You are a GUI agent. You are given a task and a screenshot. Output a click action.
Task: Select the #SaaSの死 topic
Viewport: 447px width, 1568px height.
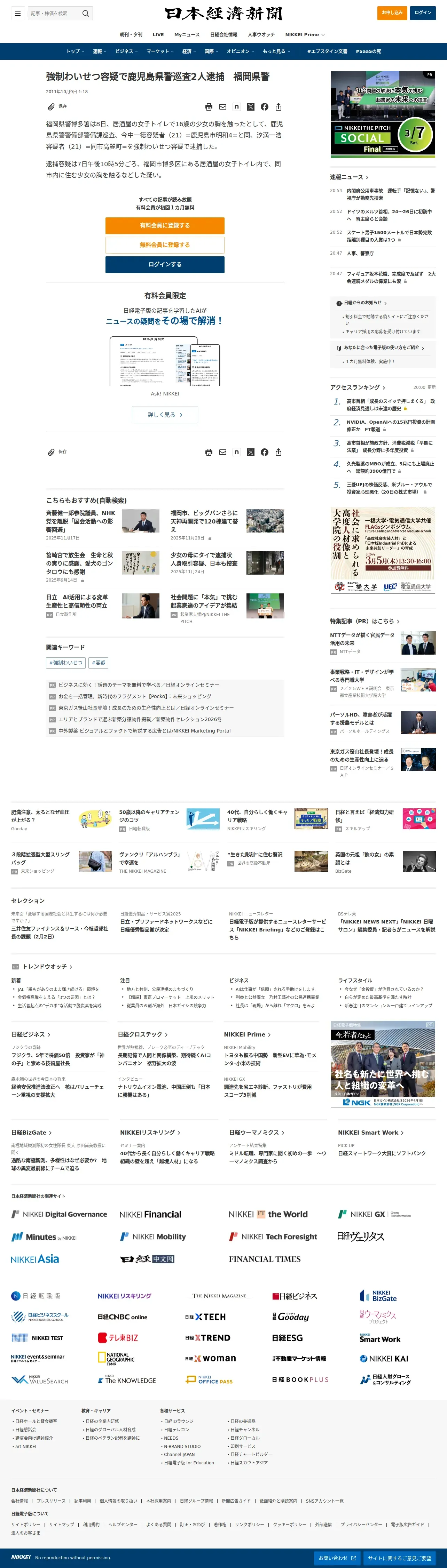click(368, 51)
